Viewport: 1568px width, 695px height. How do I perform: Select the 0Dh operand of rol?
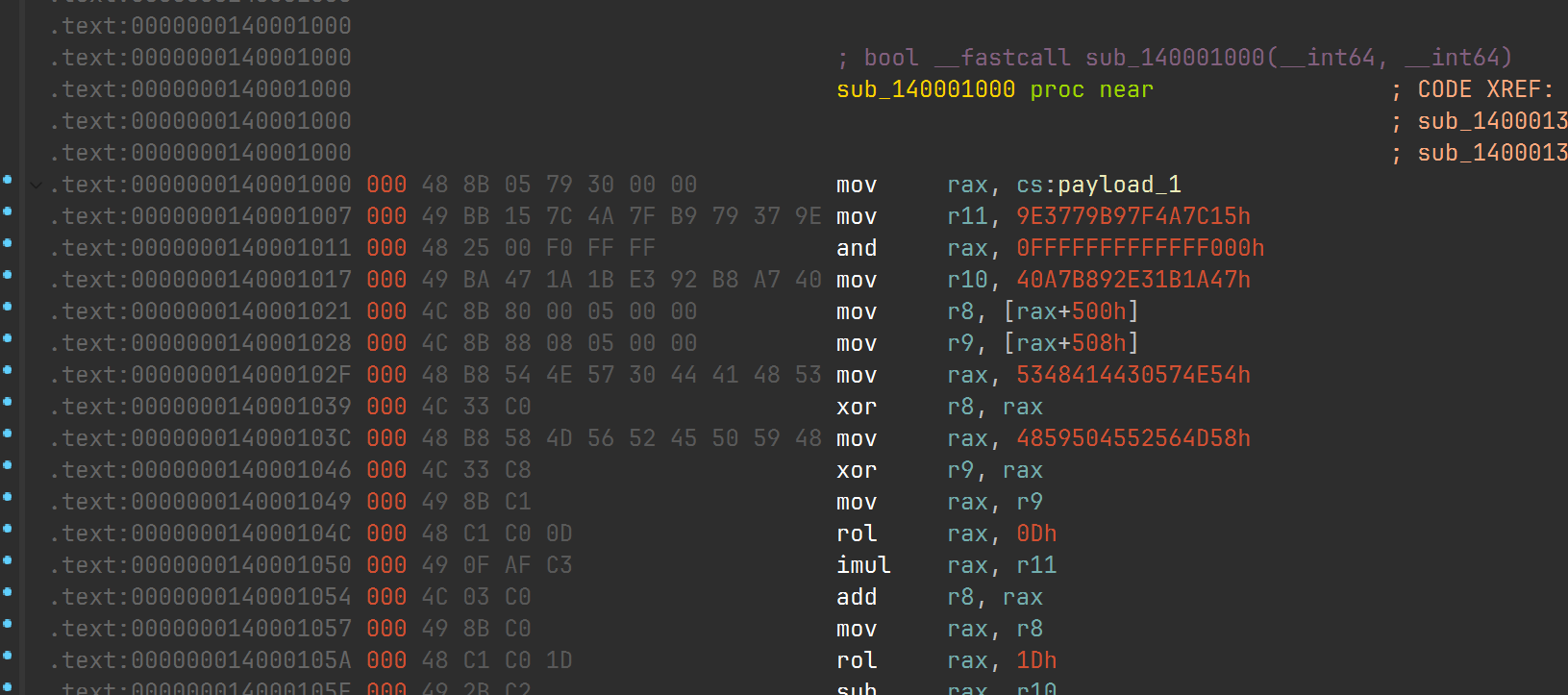(x=1036, y=534)
